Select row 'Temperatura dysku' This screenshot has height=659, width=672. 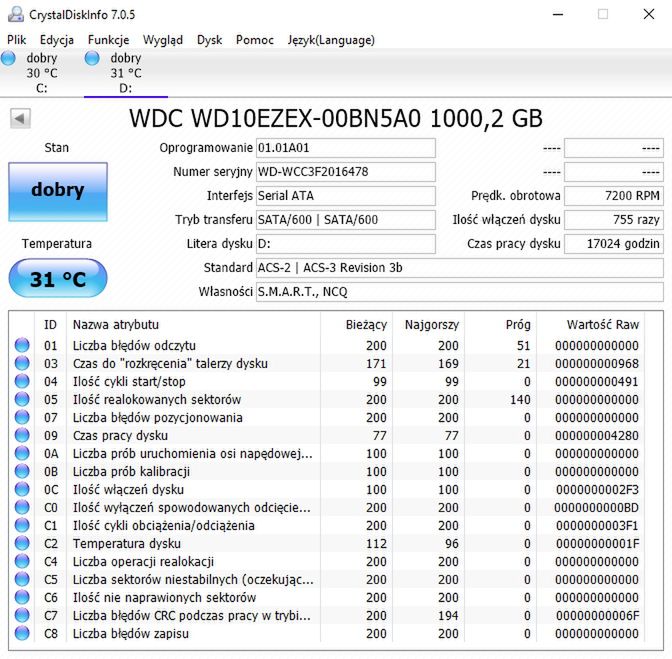tap(327, 543)
